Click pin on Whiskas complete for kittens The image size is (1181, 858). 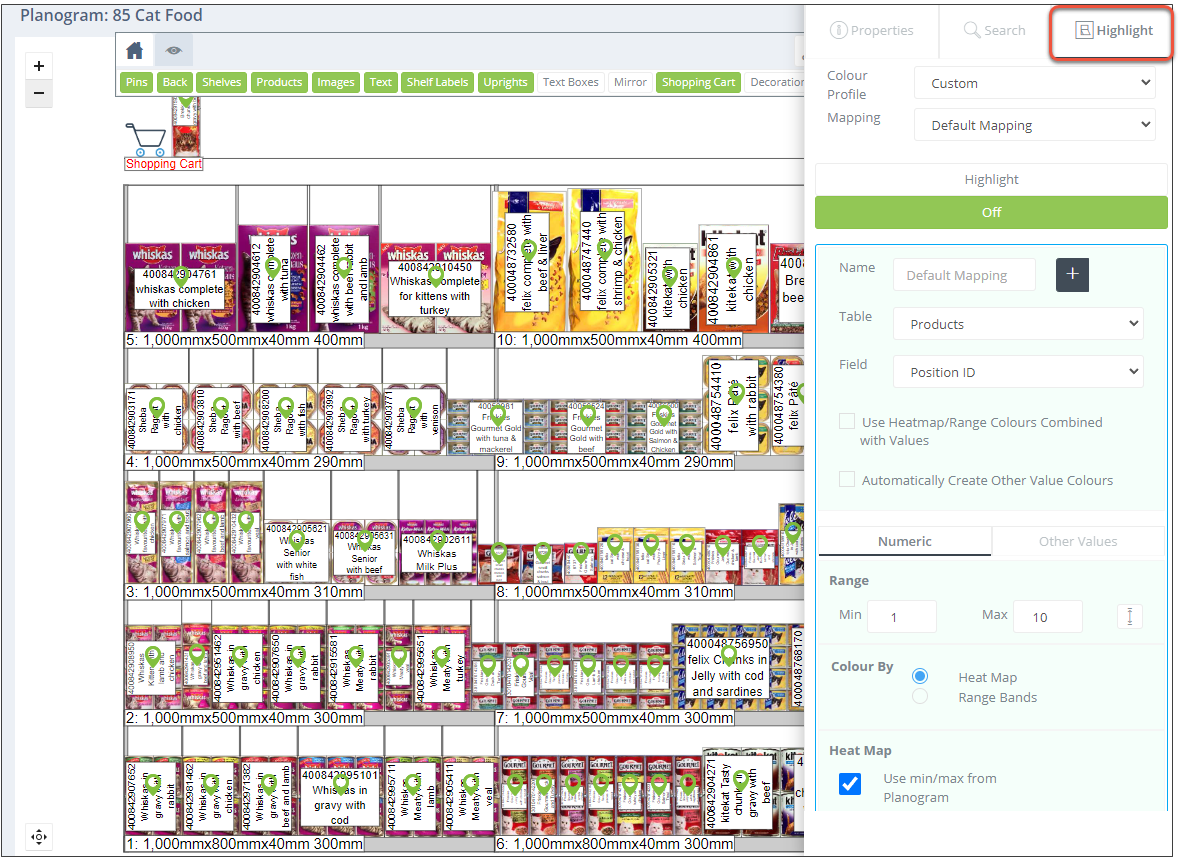pyautogui.click(x=436, y=276)
